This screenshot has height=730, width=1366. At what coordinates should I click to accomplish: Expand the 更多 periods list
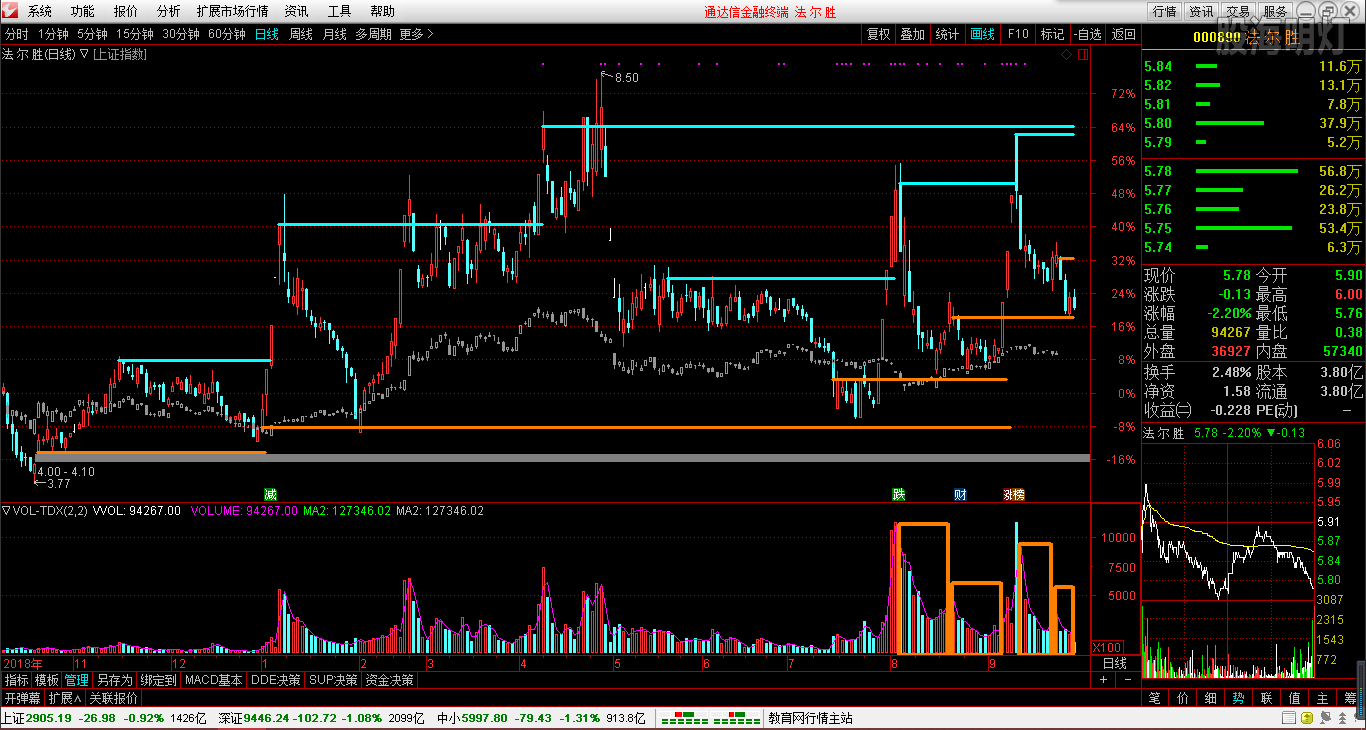(x=416, y=34)
